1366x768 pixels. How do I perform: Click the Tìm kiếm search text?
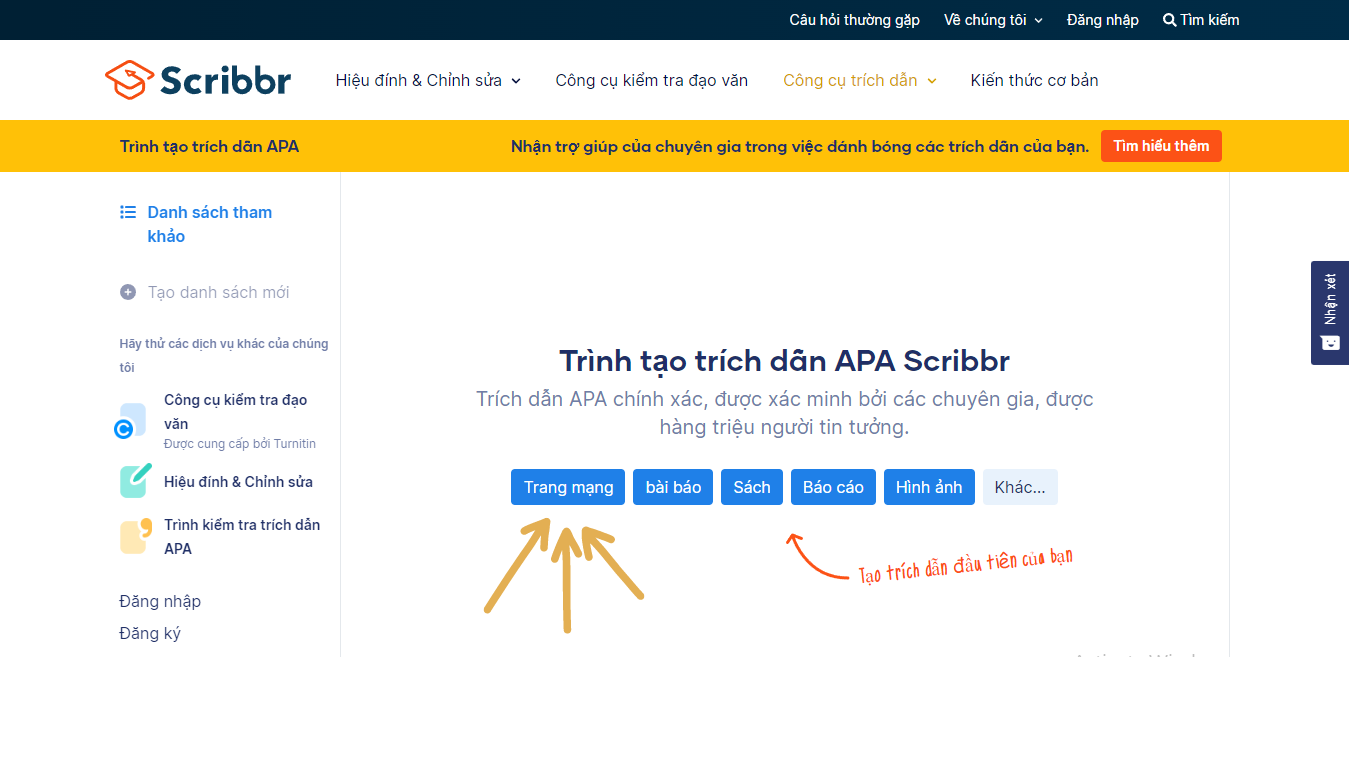pos(1210,20)
